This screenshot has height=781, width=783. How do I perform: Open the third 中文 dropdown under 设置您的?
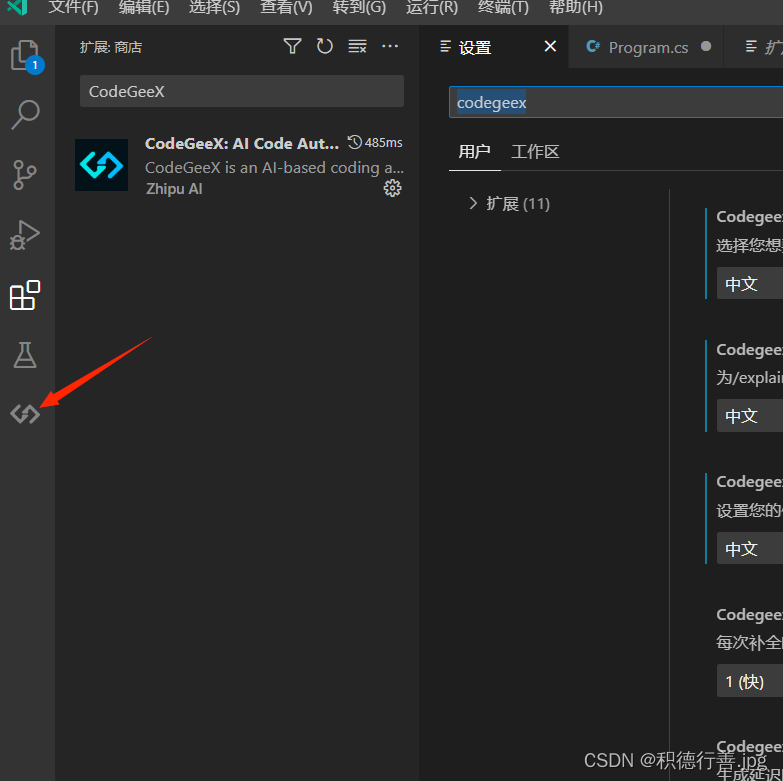(750, 548)
